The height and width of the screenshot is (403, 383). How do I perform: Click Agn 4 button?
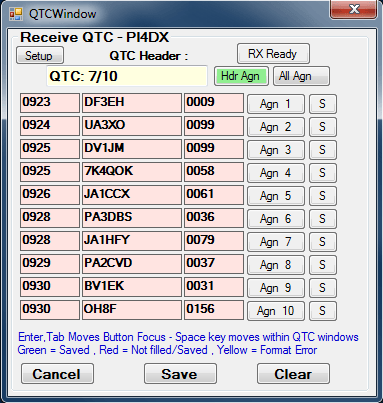[276, 173]
